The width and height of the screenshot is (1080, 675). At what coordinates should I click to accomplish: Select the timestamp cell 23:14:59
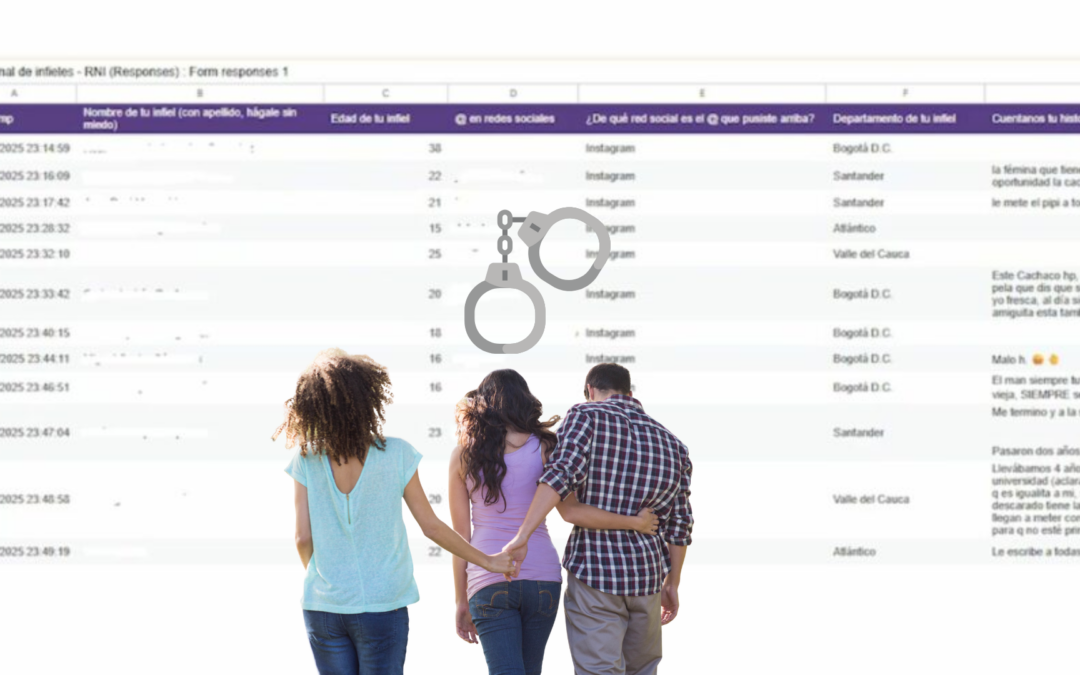35,148
